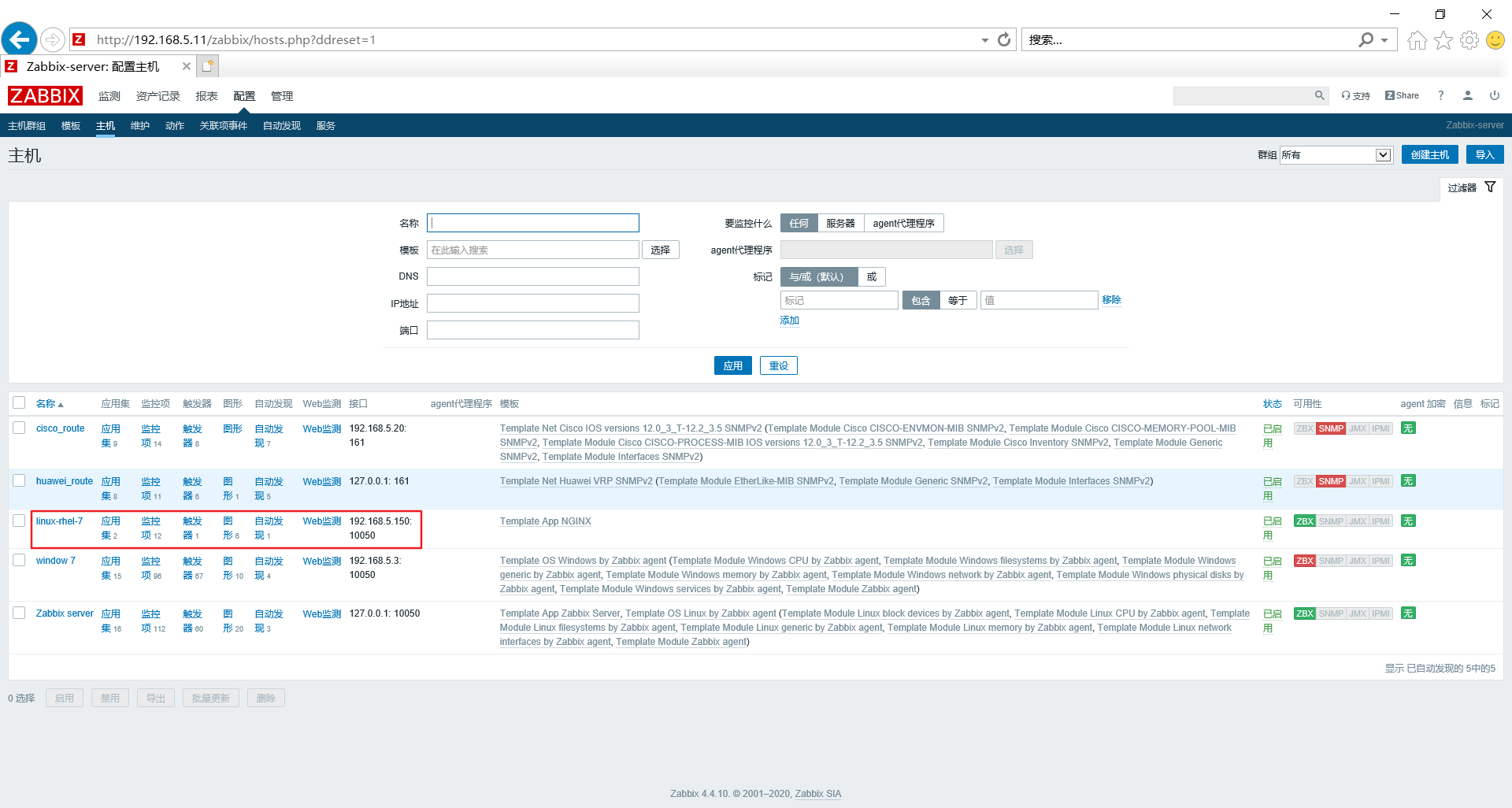This screenshot has width=1512, height=808.
Task: Click ZBX badge for Zabbix server
Action: pyautogui.click(x=1305, y=613)
